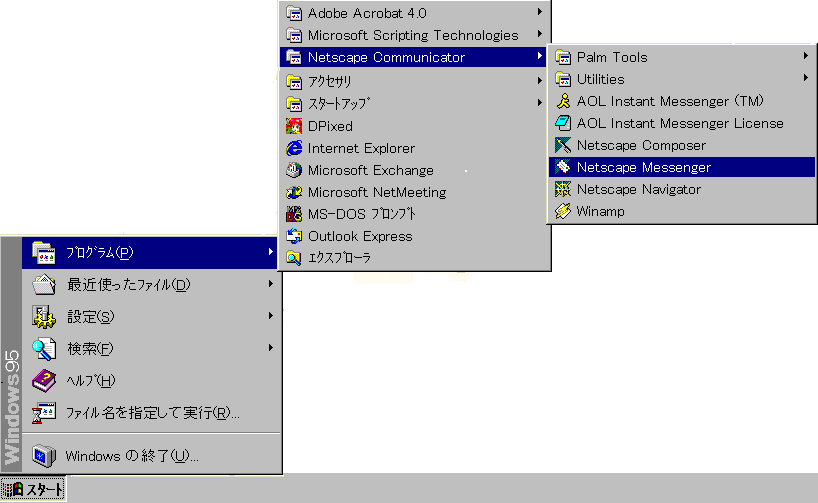Click the AOL Instant Messenger (TM) icon
Screen dimensions: 818x503
point(563,101)
